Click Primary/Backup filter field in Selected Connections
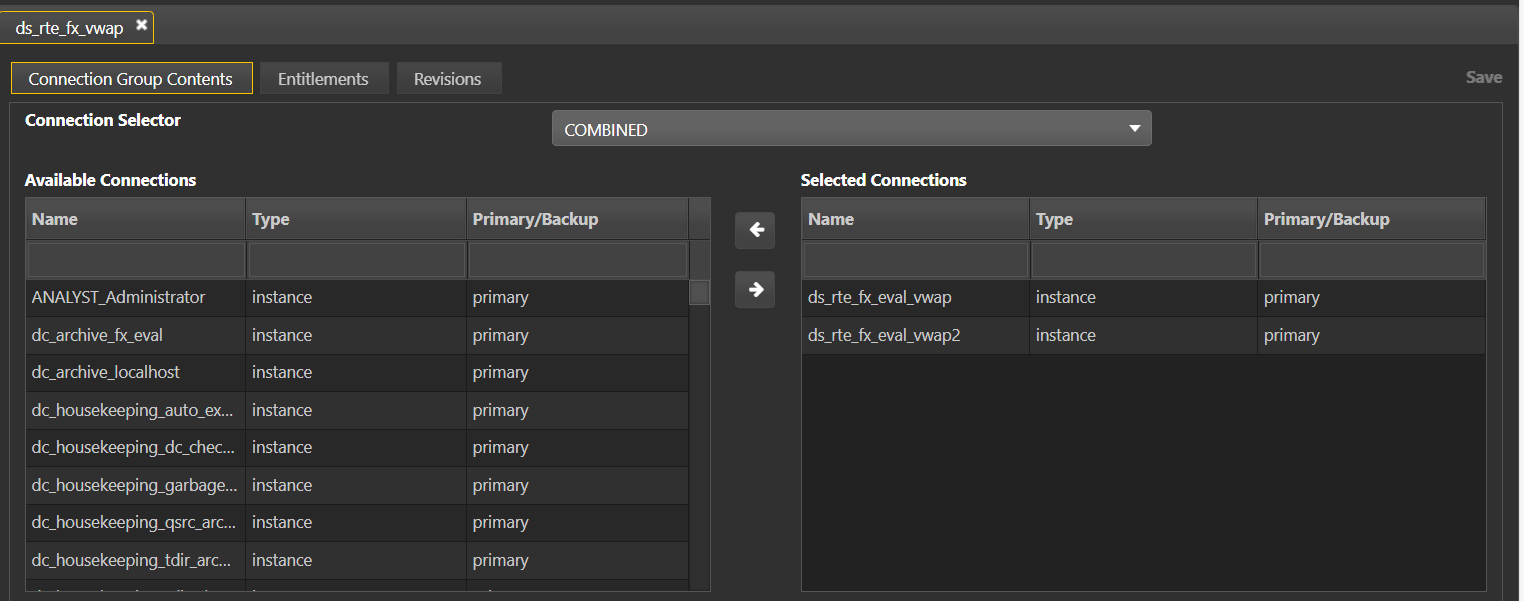The width and height of the screenshot is (1524, 601). pos(1371,260)
